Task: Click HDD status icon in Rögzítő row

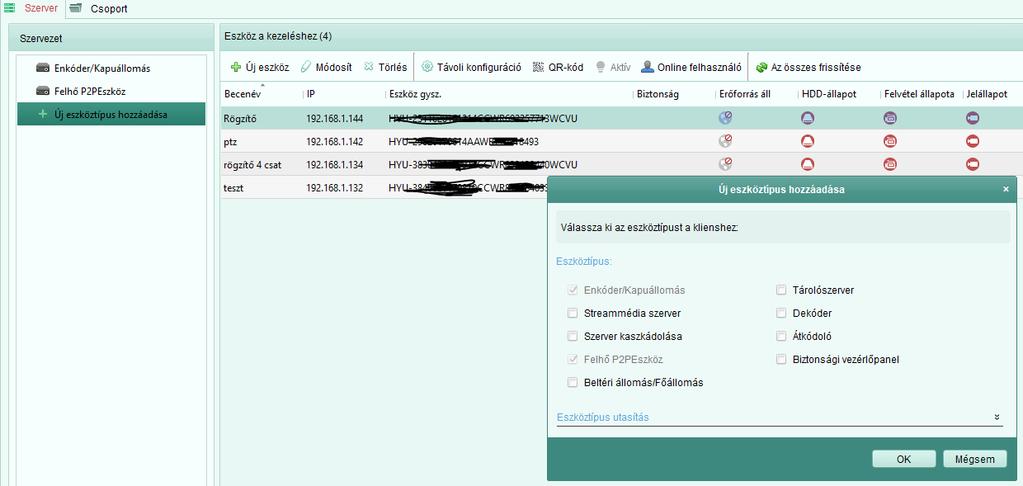Action: pos(808,118)
